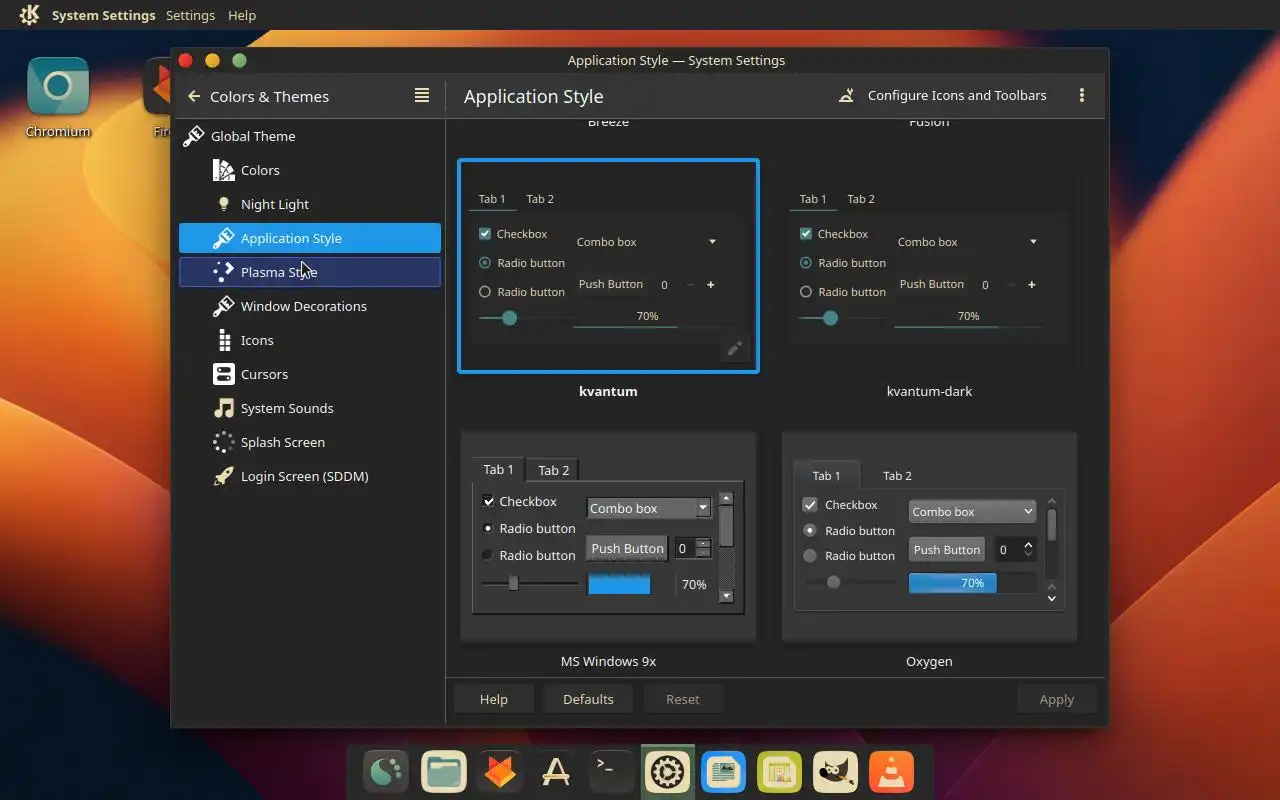Screen dimensions: 1280x800
Task: Open Combo box in kvantum preview
Action: 647,242
